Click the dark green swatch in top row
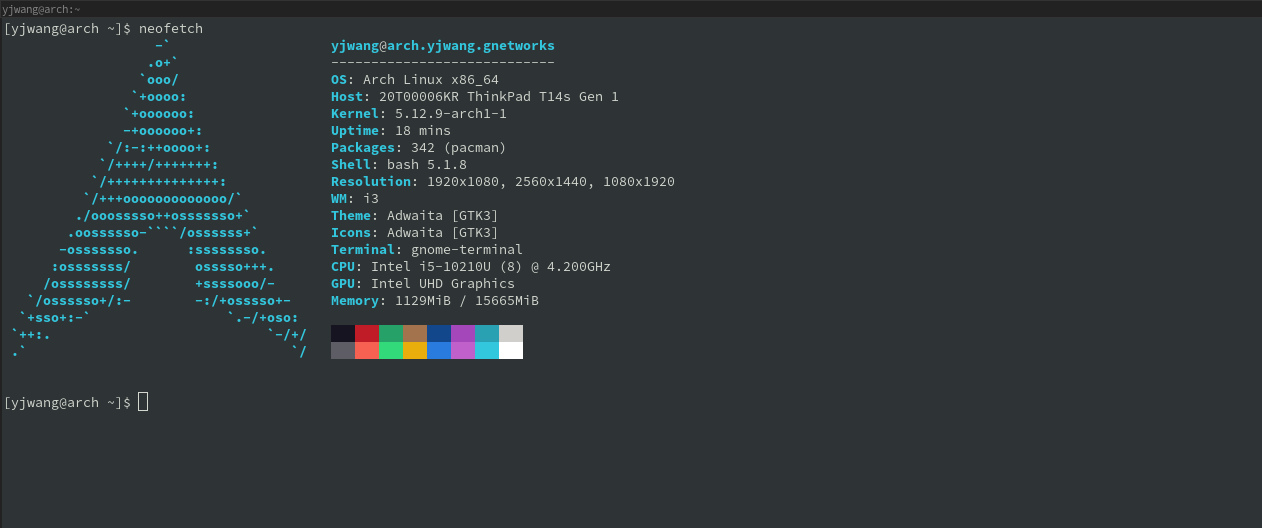 [391, 334]
